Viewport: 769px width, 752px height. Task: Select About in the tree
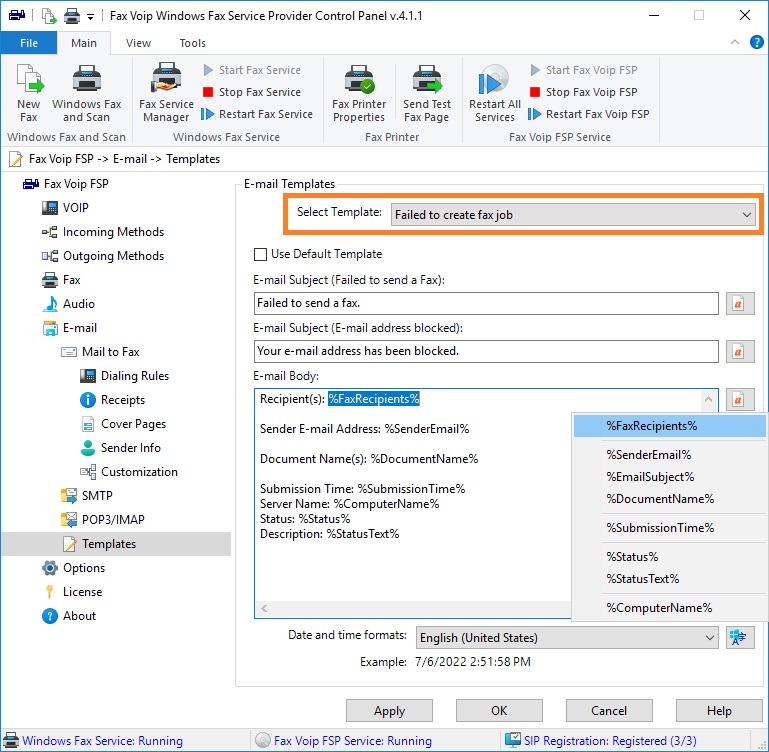click(70, 617)
